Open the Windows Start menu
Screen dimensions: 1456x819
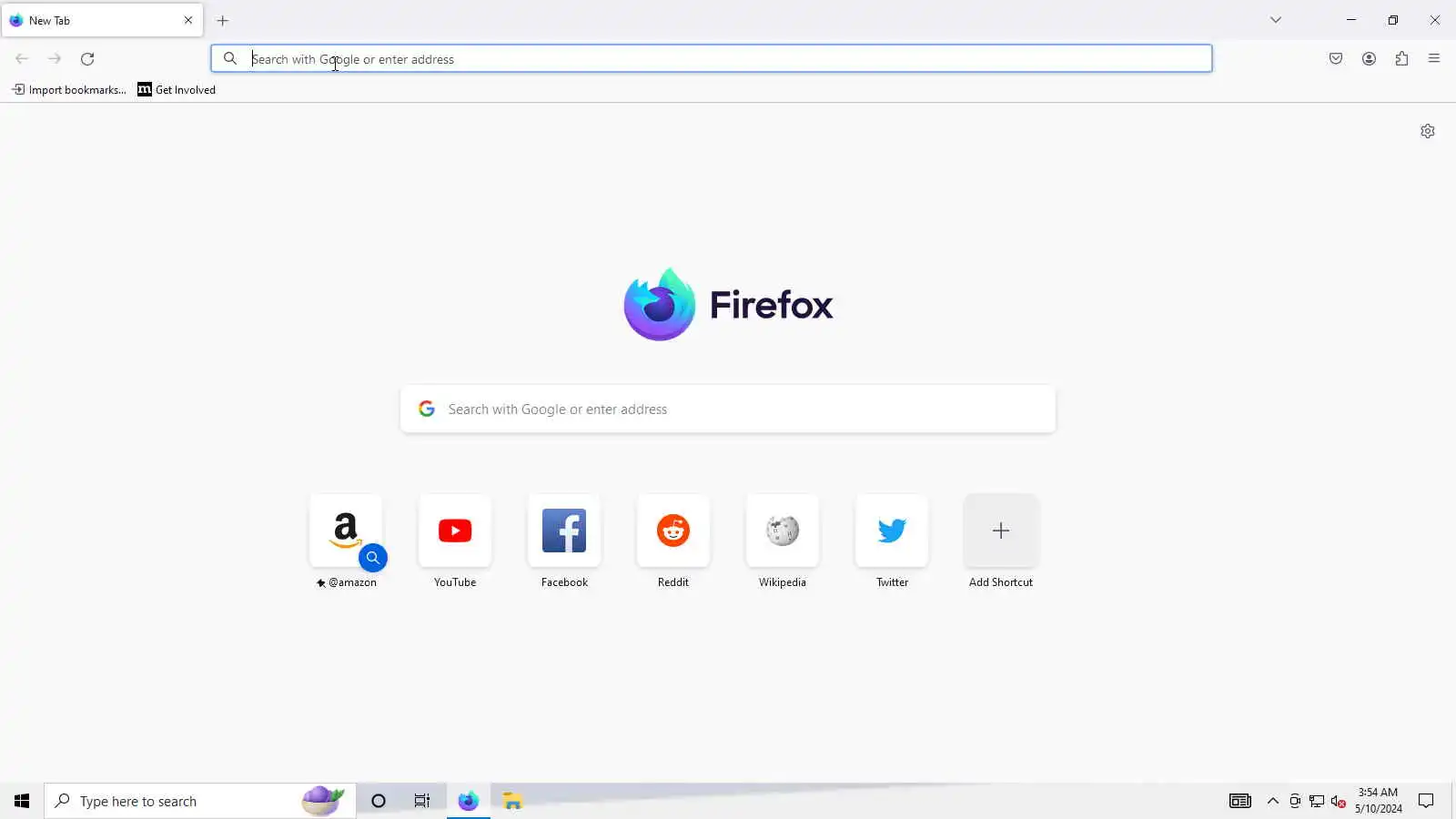22,801
